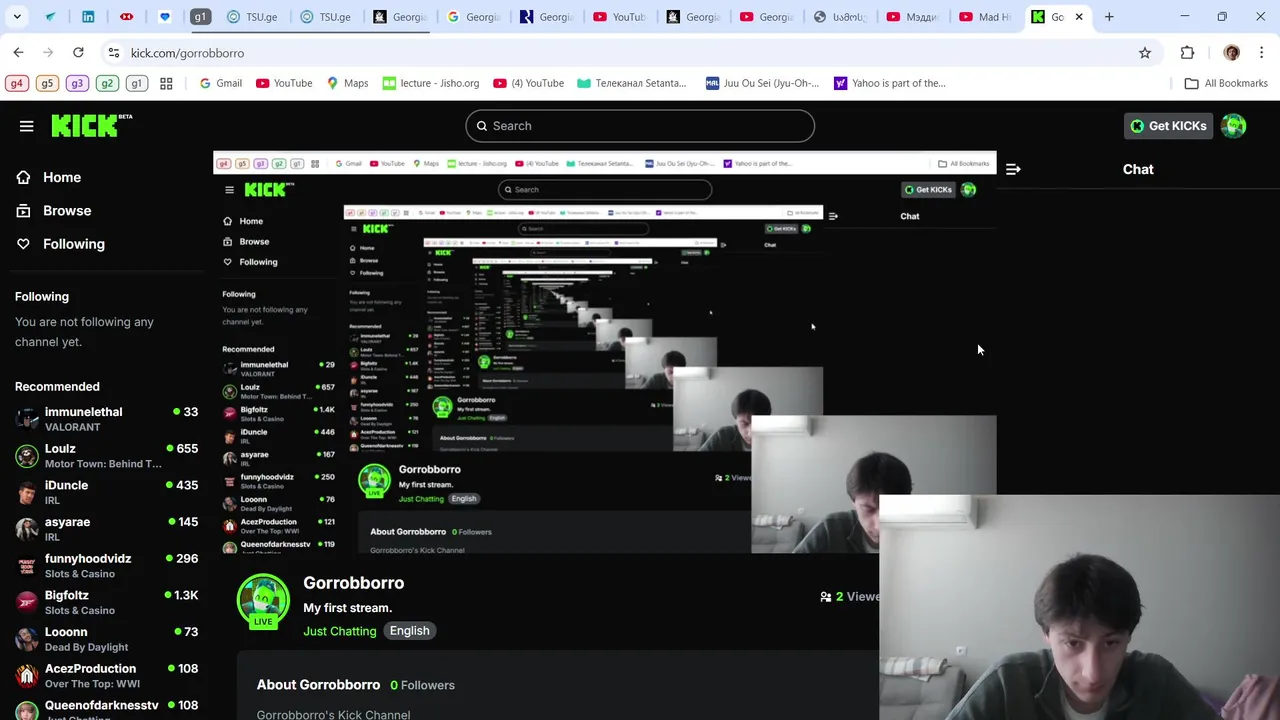Open g2 tab group bookmark

107,83
